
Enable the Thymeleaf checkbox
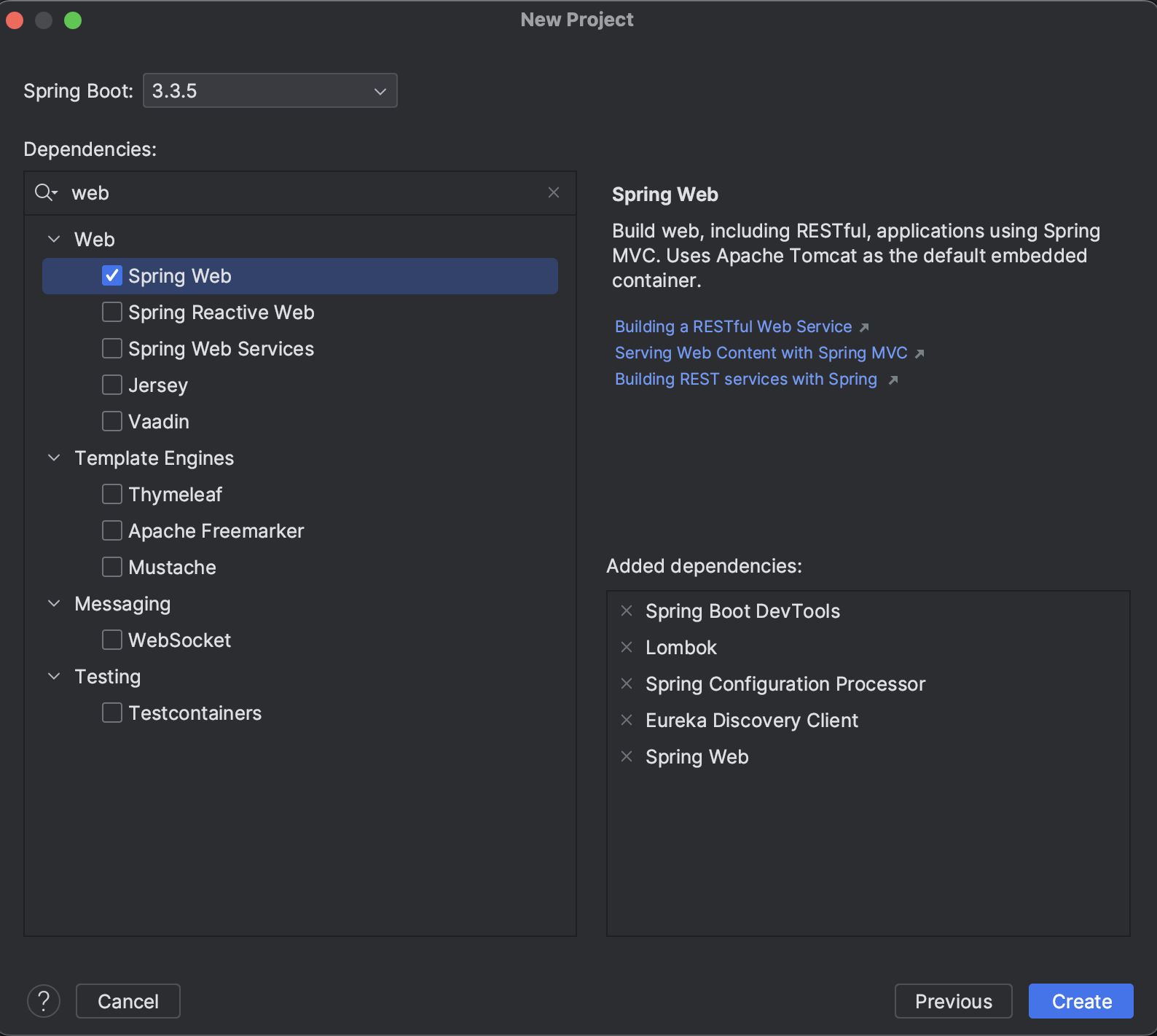[x=112, y=494]
